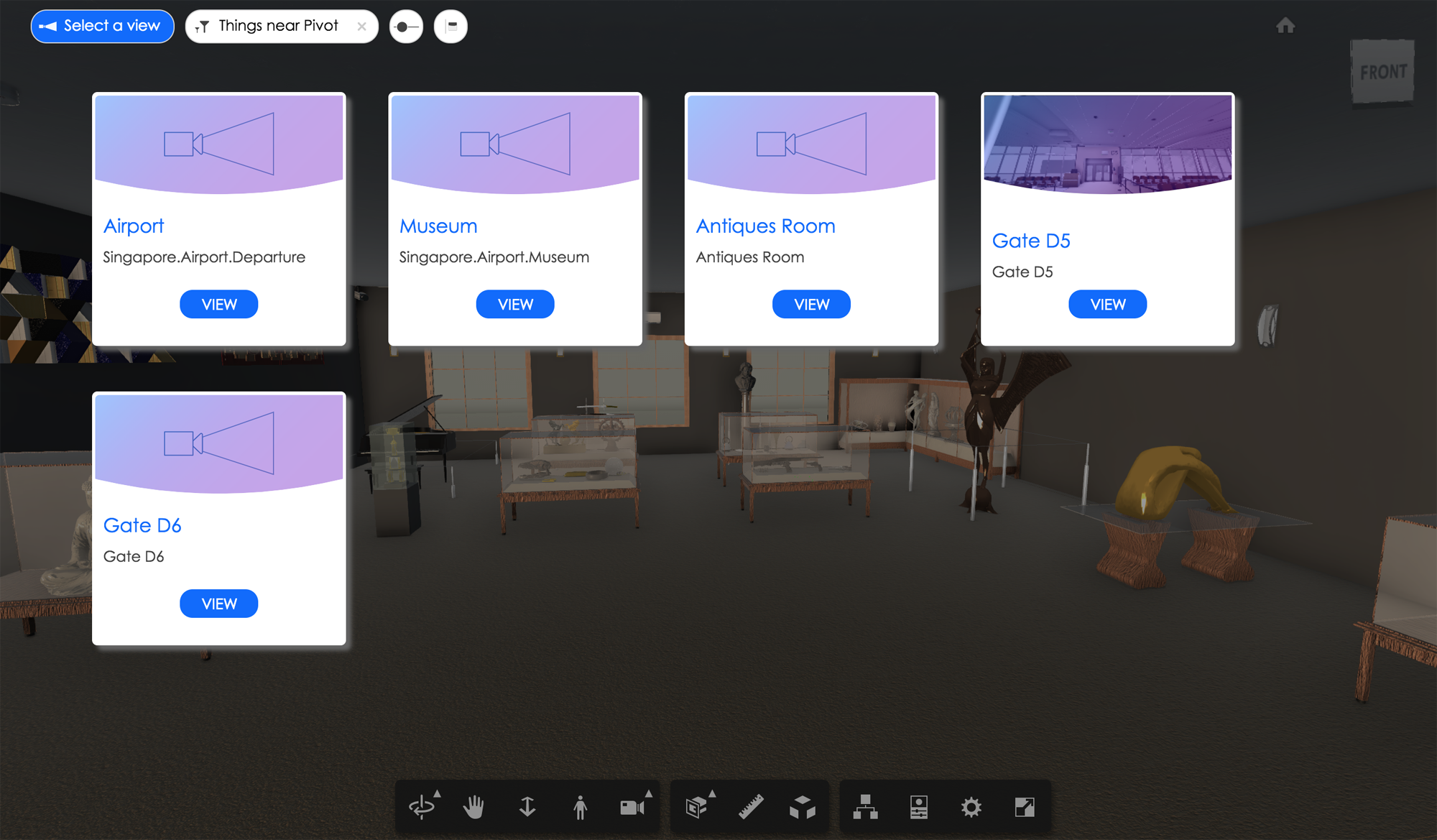
Task: Click VIEW on the Museum card
Action: (514, 304)
